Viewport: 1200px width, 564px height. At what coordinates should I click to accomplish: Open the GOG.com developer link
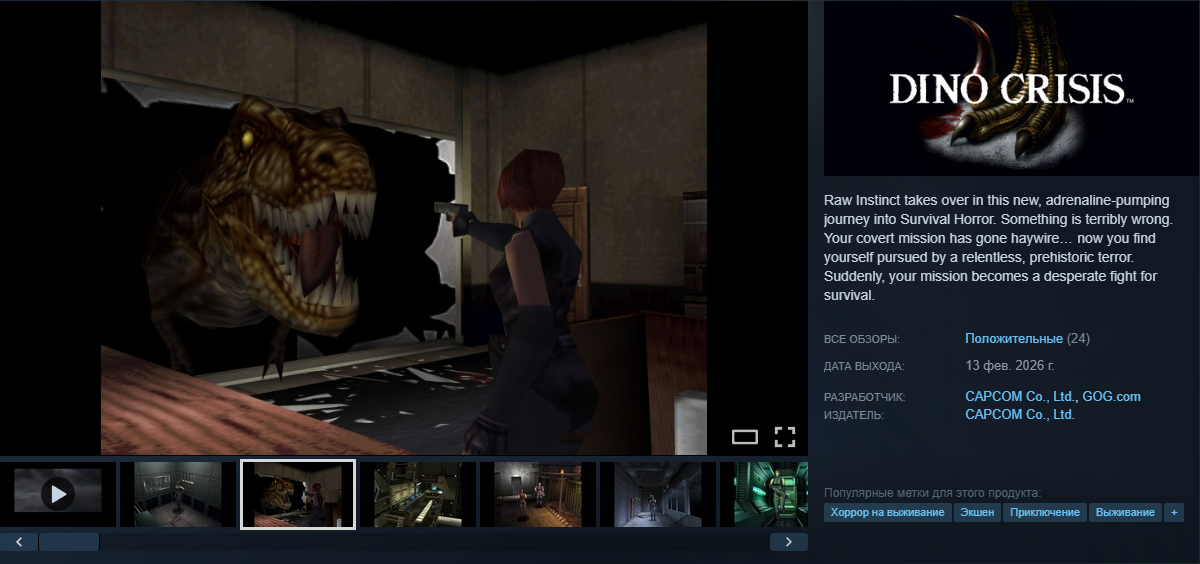pyautogui.click(x=1112, y=397)
